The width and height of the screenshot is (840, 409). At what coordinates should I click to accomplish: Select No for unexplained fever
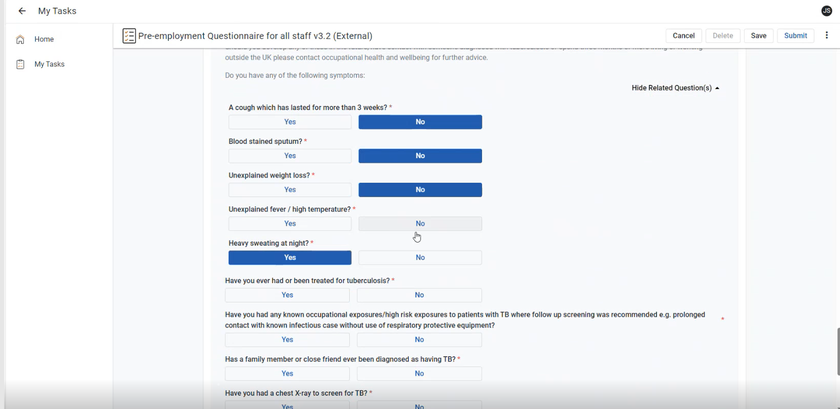coord(420,224)
